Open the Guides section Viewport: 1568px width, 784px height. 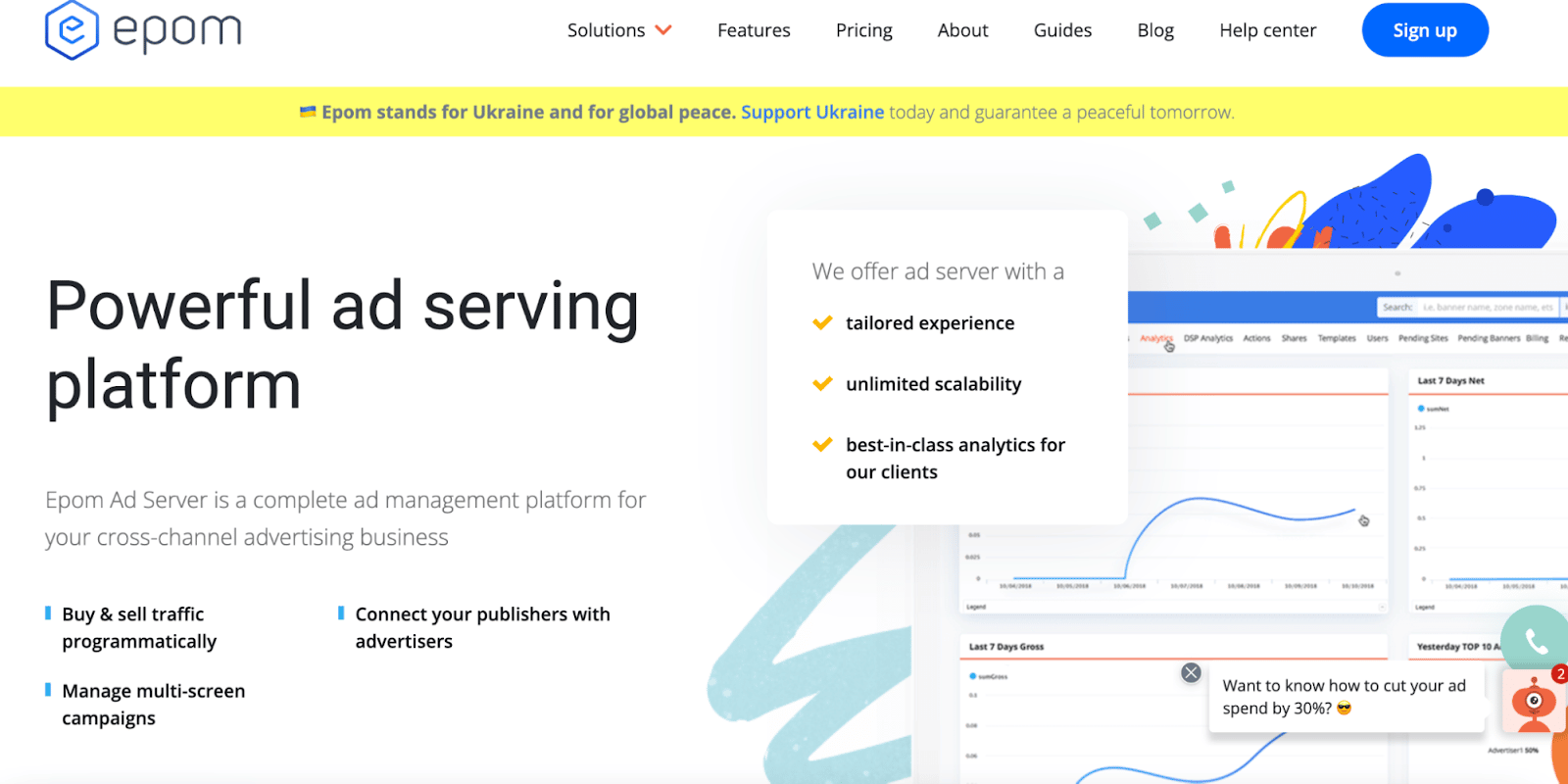[x=1062, y=30]
